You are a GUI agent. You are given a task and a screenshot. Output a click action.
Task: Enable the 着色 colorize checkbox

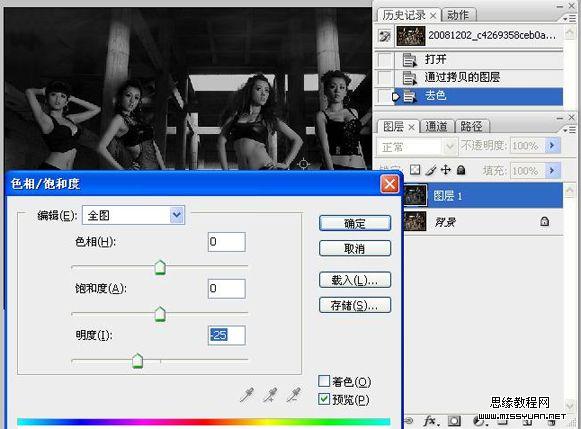point(324,381)
